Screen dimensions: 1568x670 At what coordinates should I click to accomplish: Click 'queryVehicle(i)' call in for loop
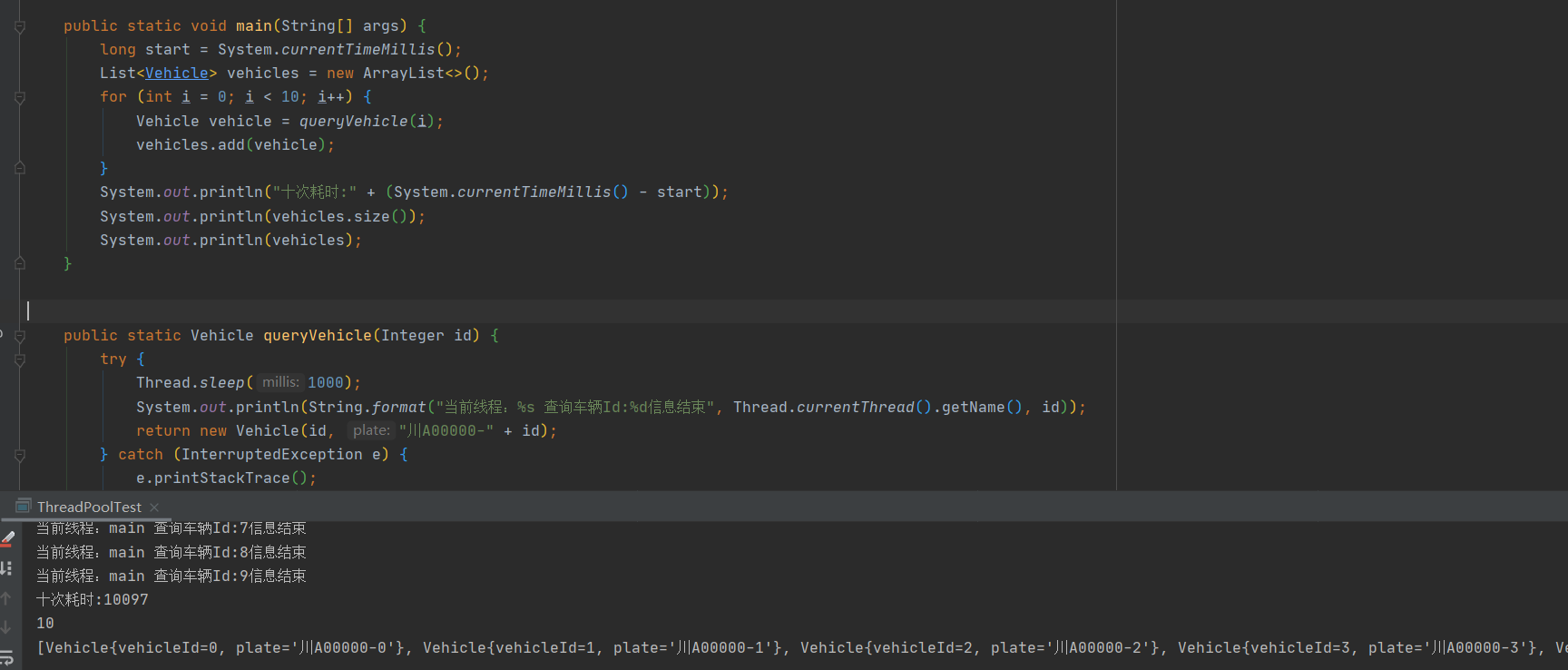(367, 122)
